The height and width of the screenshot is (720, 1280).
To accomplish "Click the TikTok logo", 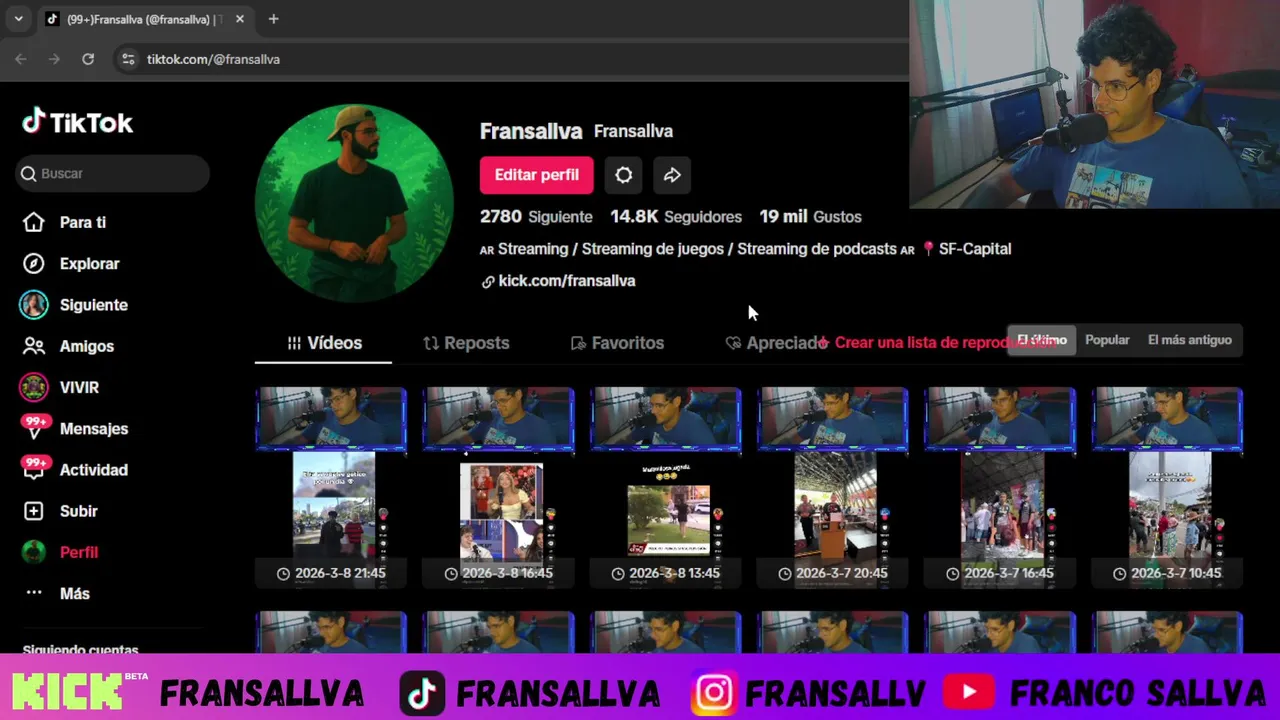I will click(78, 123).
